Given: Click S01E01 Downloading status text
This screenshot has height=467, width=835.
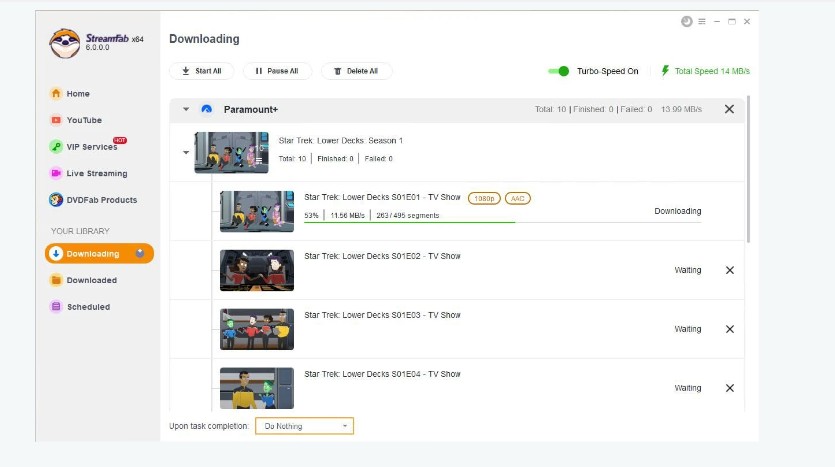Looking at the screenshot, I should click(677, 211).
